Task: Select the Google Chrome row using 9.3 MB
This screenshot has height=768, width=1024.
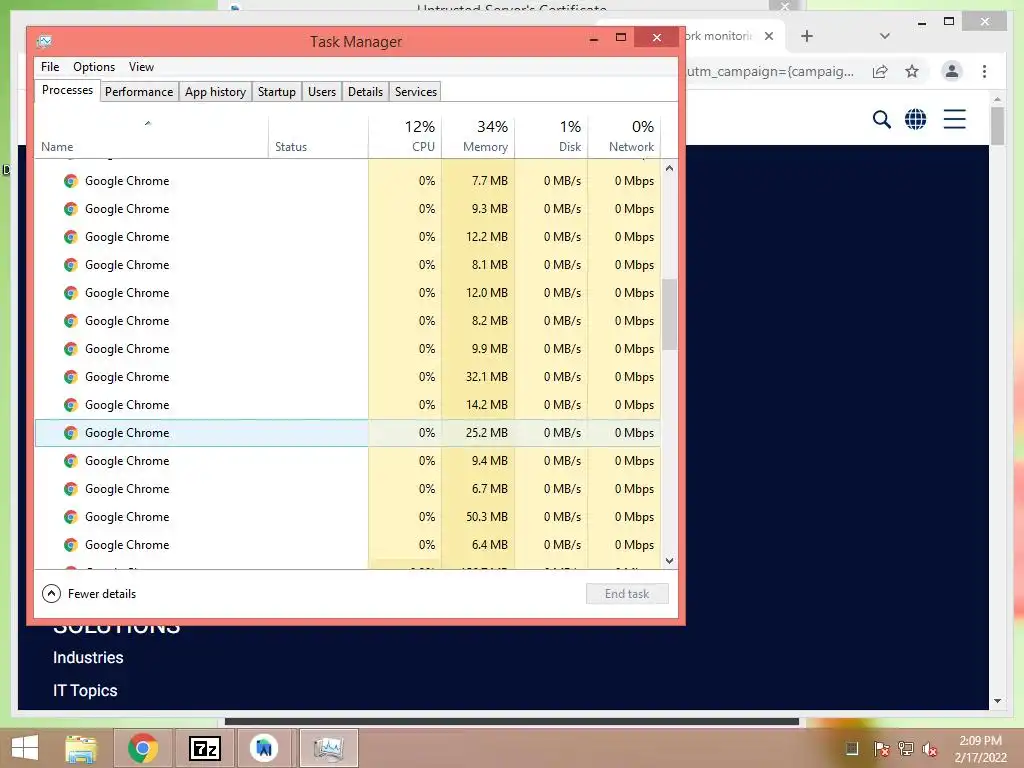Action: point(347,209)
